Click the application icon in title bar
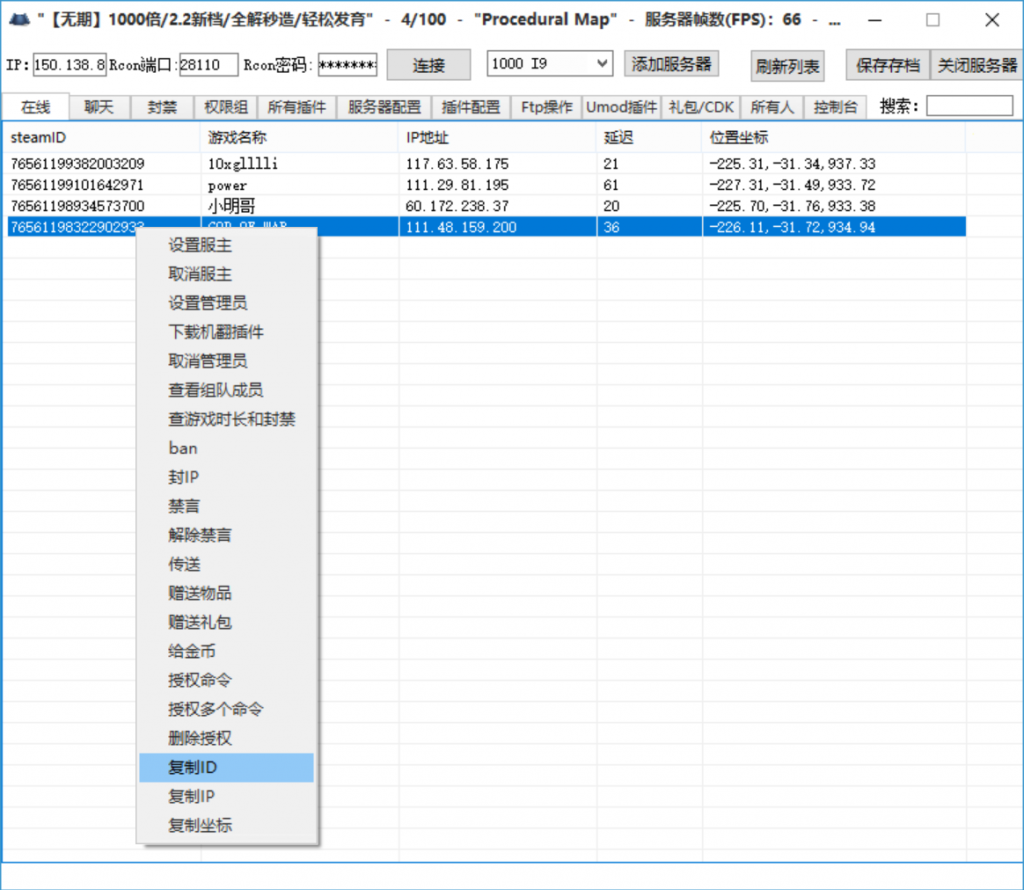Viewport: 1024px width, 890px height. (x=19, y=19)
